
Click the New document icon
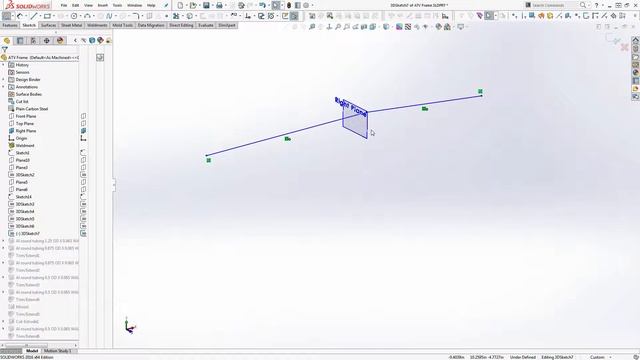pyautogui.click(x=180, y=5)
